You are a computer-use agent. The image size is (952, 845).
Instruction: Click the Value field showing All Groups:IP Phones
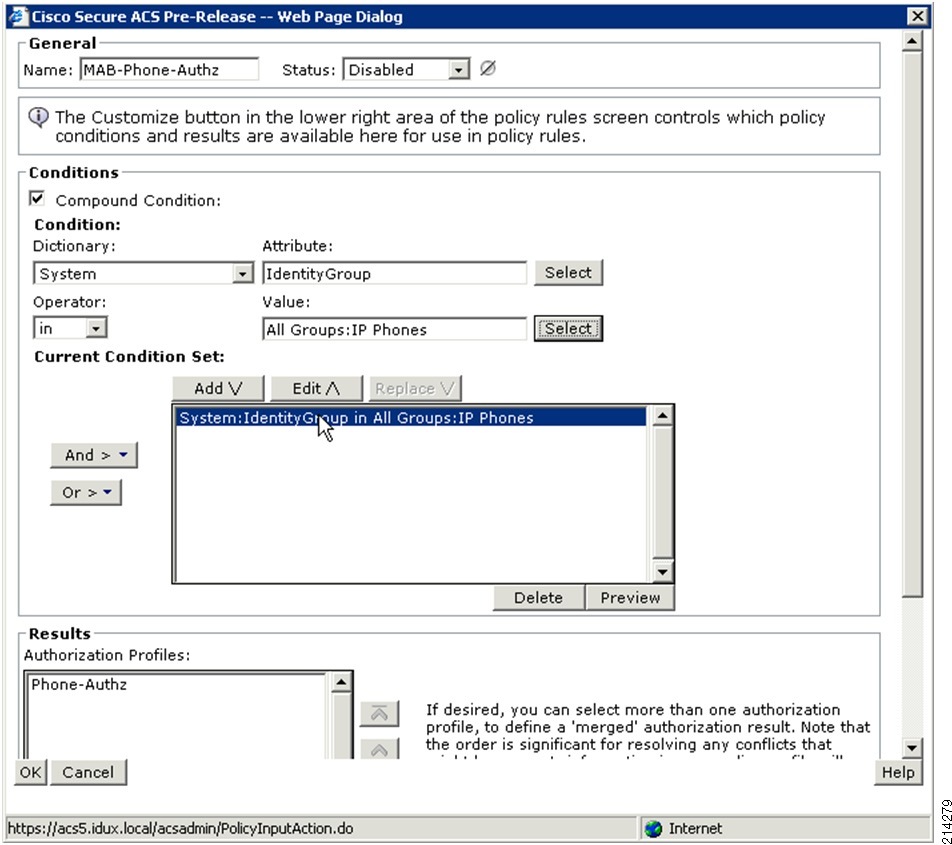[395, 330]
